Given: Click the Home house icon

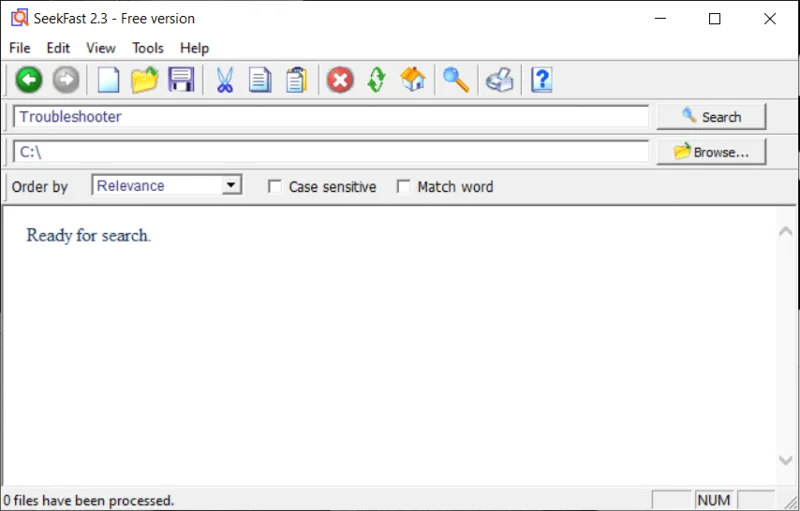Looking at the screenshot, I should click(413, 80).
